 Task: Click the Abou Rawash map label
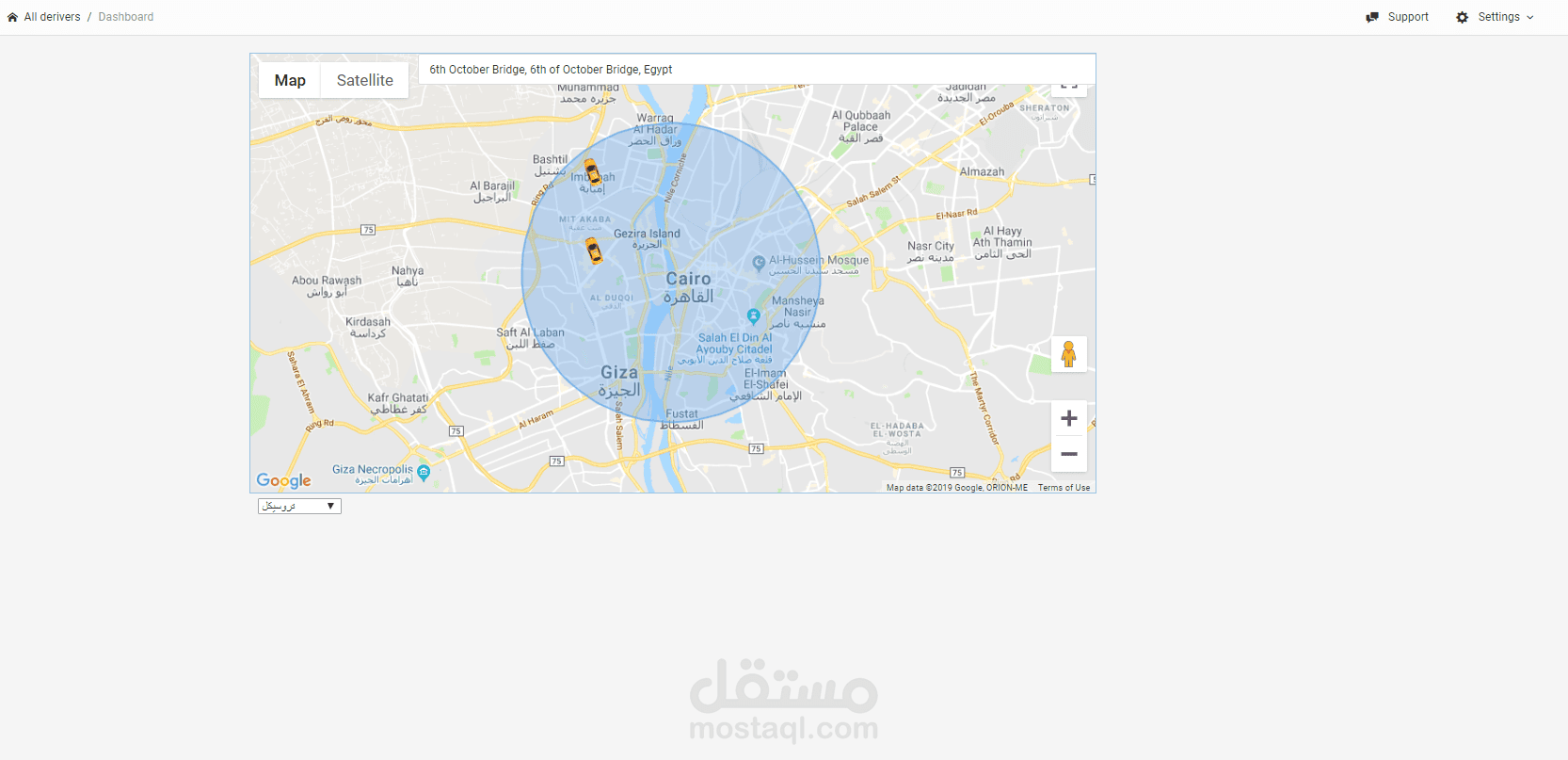pyautogui.click(x=327, y=286)
